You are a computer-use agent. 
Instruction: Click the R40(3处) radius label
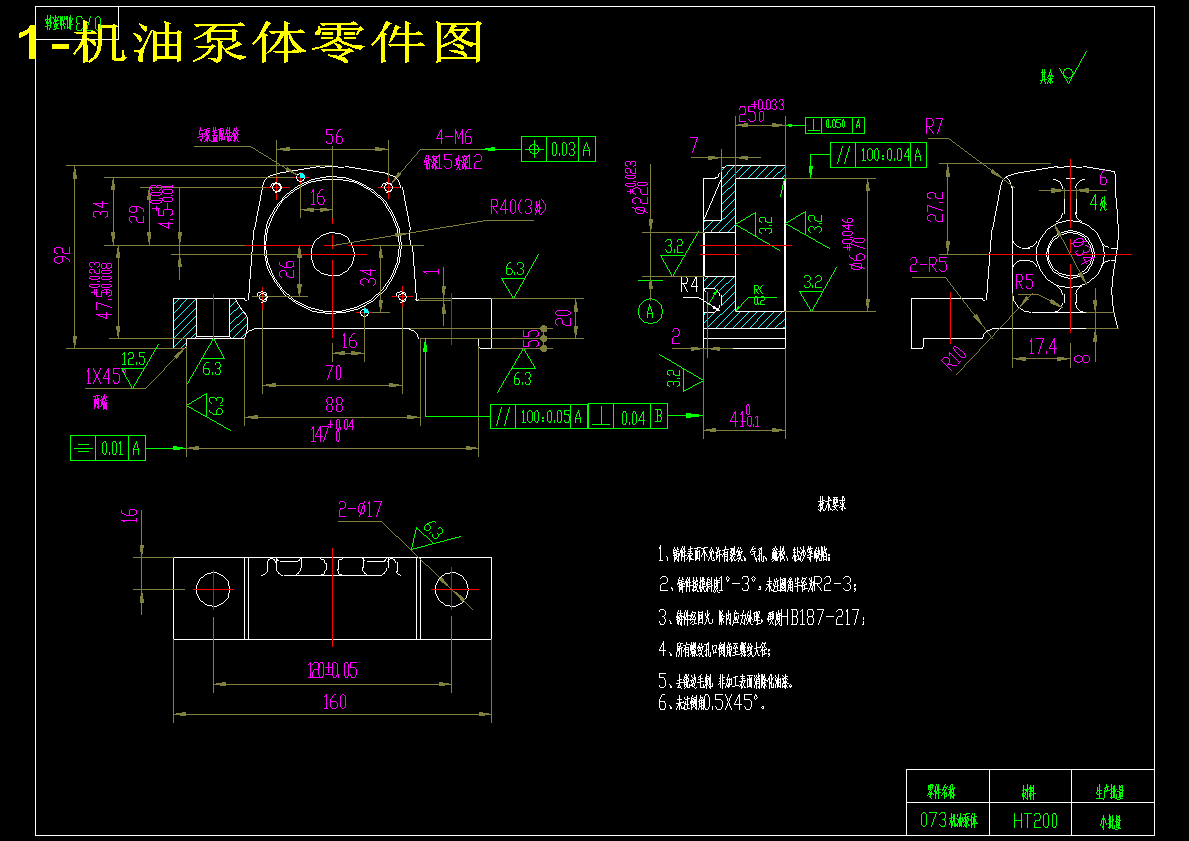(x=518, y=207)
